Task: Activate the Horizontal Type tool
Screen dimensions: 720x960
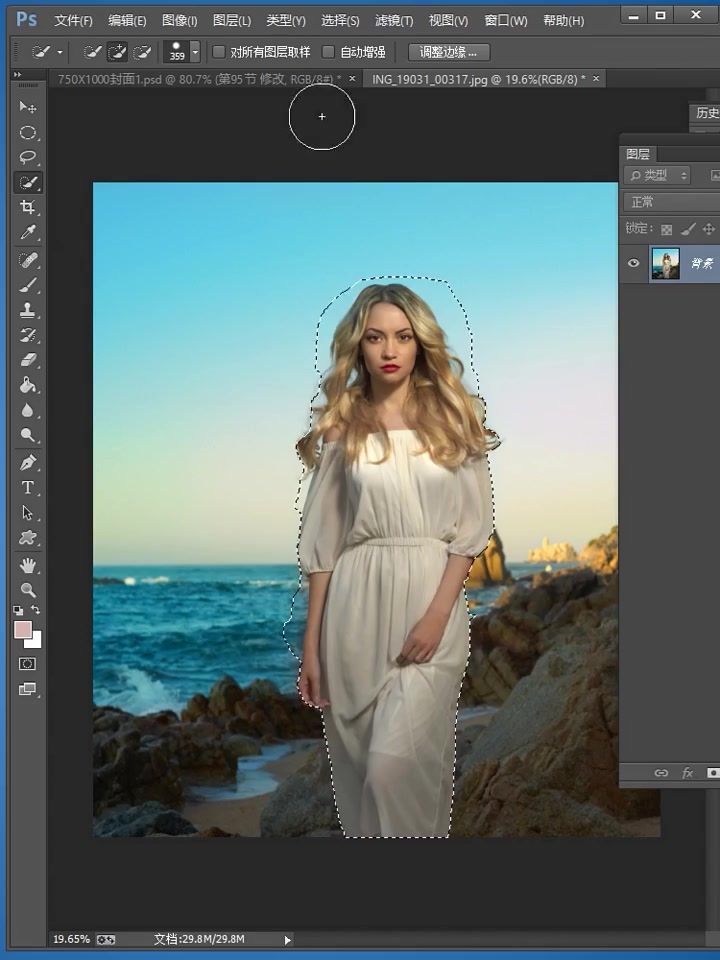Action: tap(28, 487)
